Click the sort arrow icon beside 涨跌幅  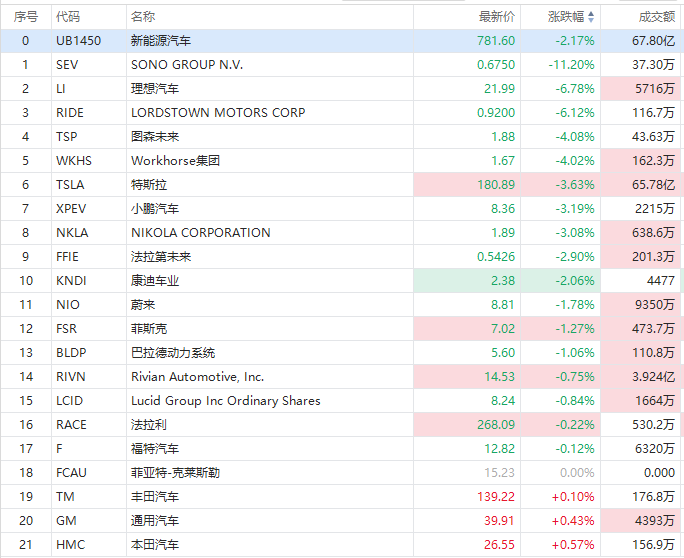(590, 17)
